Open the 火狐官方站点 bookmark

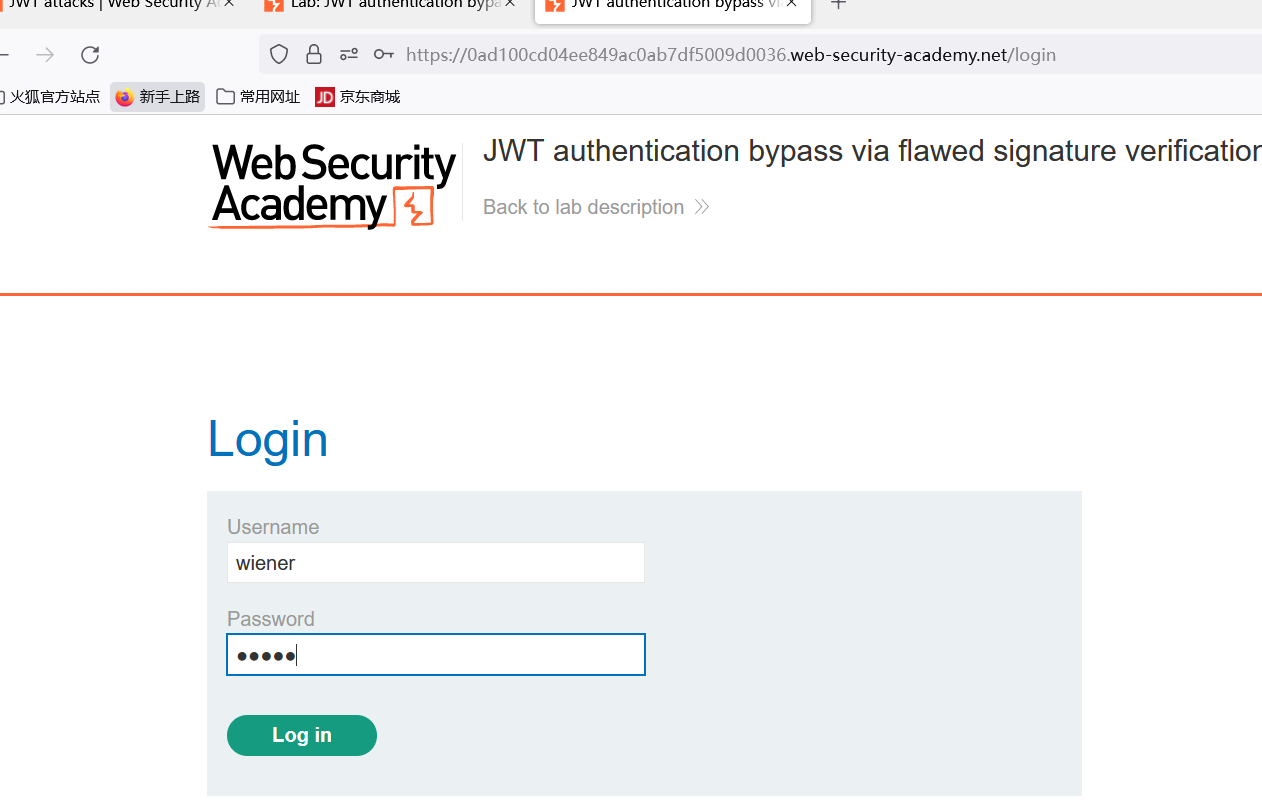(50, 97)
